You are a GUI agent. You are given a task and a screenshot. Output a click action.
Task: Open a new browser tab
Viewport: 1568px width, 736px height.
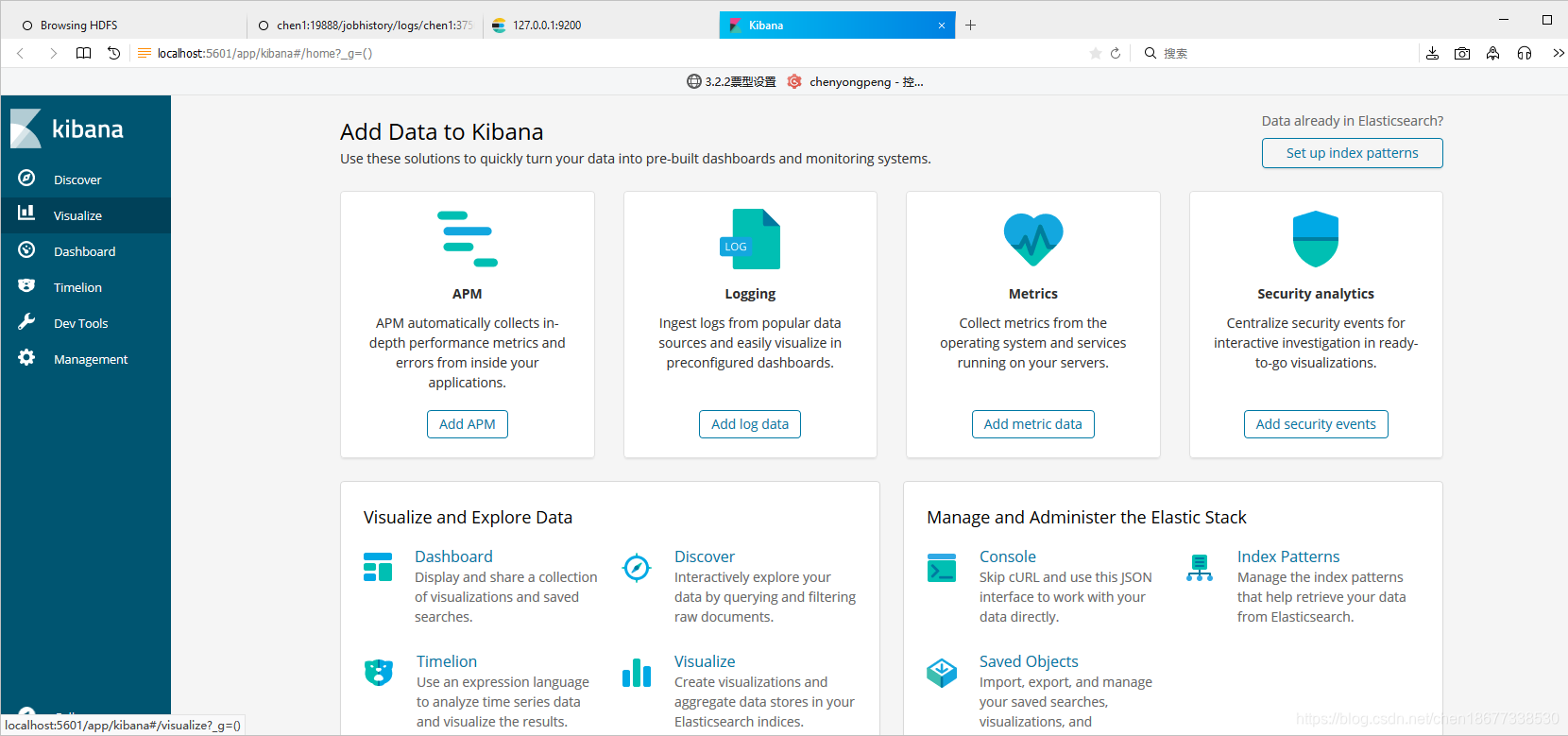click(970, 26)
